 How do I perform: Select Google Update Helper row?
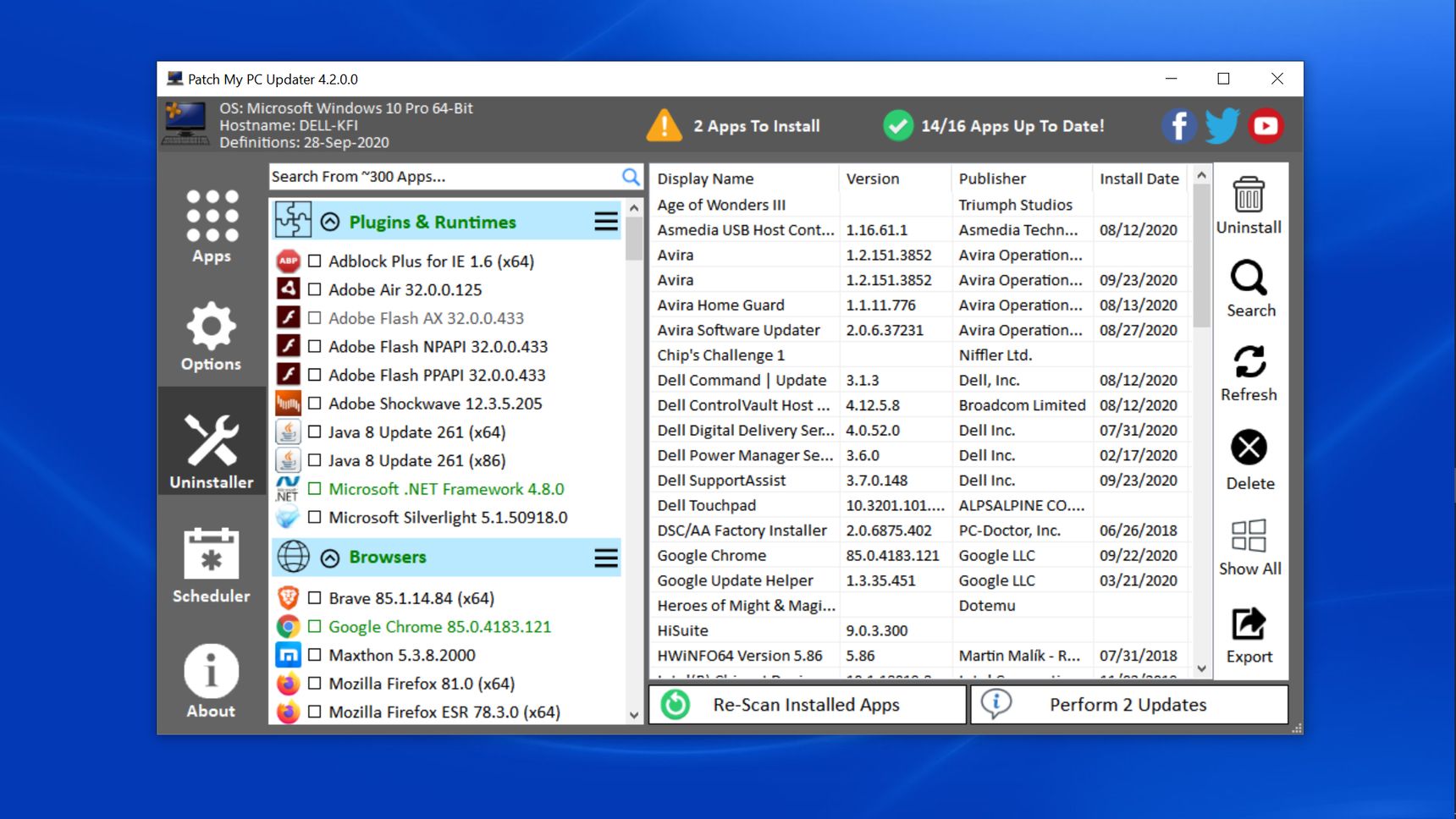(920, 580)
